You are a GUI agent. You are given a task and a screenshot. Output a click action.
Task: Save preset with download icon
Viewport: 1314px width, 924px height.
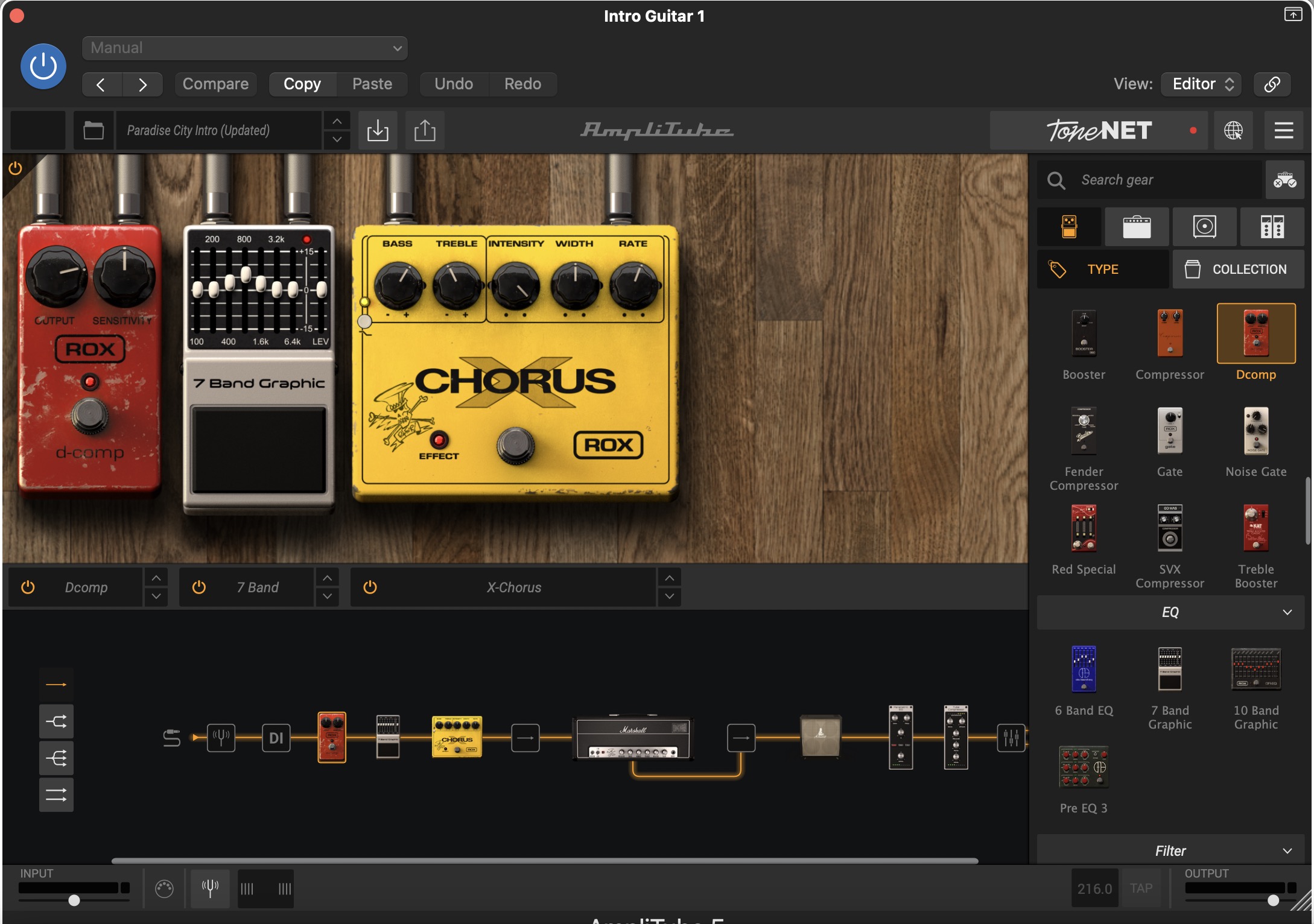click(x=378, y=130)
